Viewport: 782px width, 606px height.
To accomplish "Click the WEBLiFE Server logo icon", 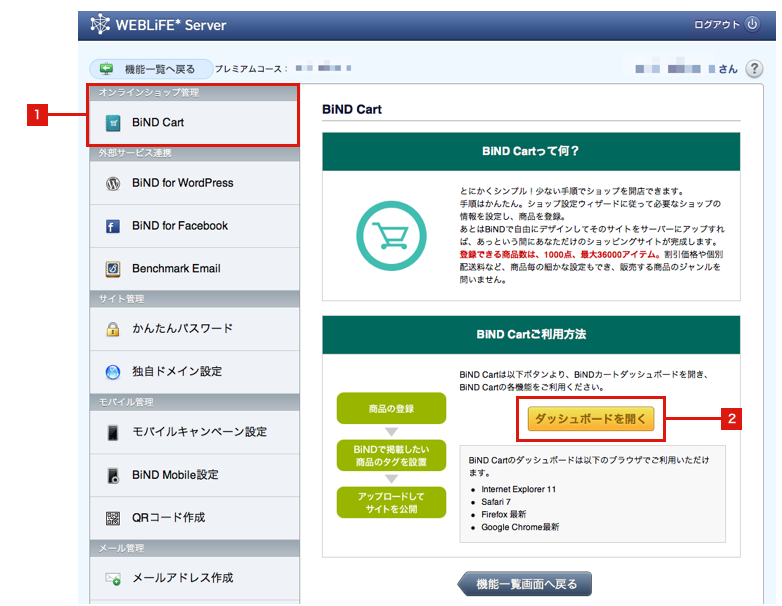I will click(100, 24).
